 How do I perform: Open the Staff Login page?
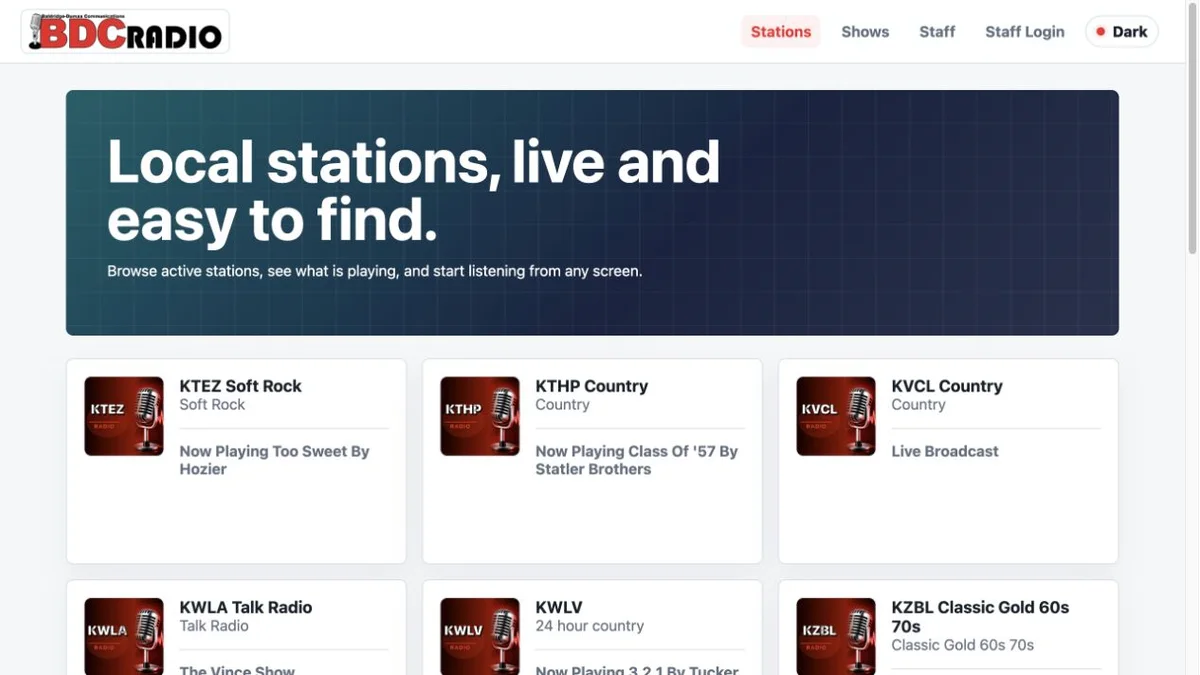coord(1025,32)
